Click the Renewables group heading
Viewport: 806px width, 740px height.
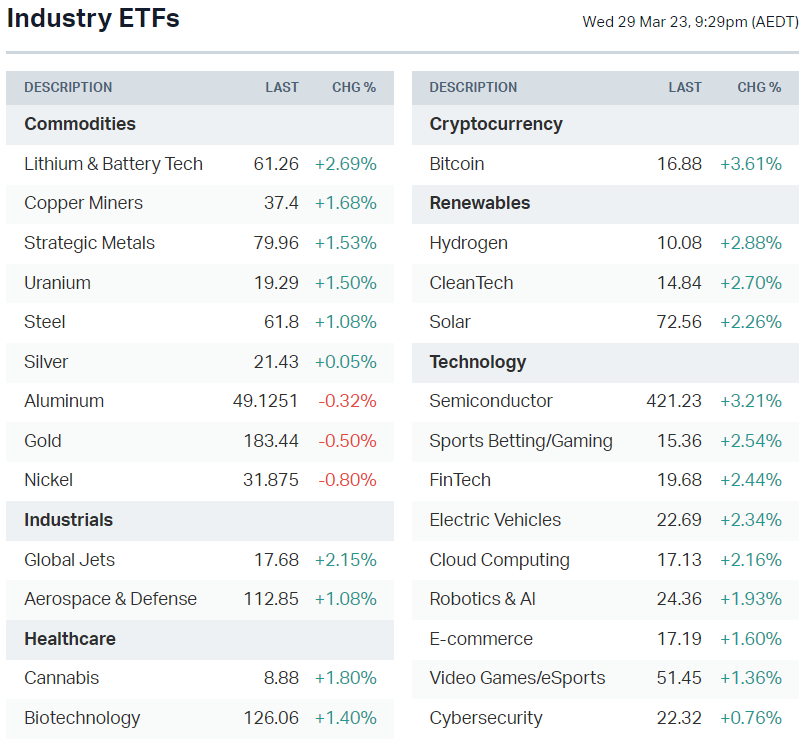(x=479, y=203)
